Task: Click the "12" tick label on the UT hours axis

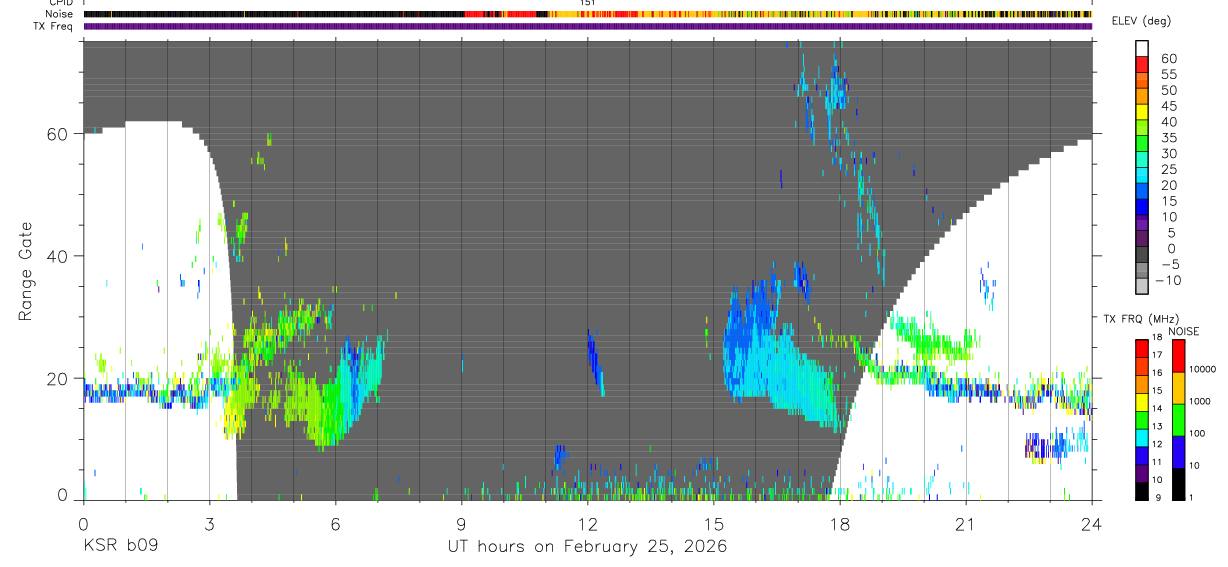Action: tap(588, 523)
